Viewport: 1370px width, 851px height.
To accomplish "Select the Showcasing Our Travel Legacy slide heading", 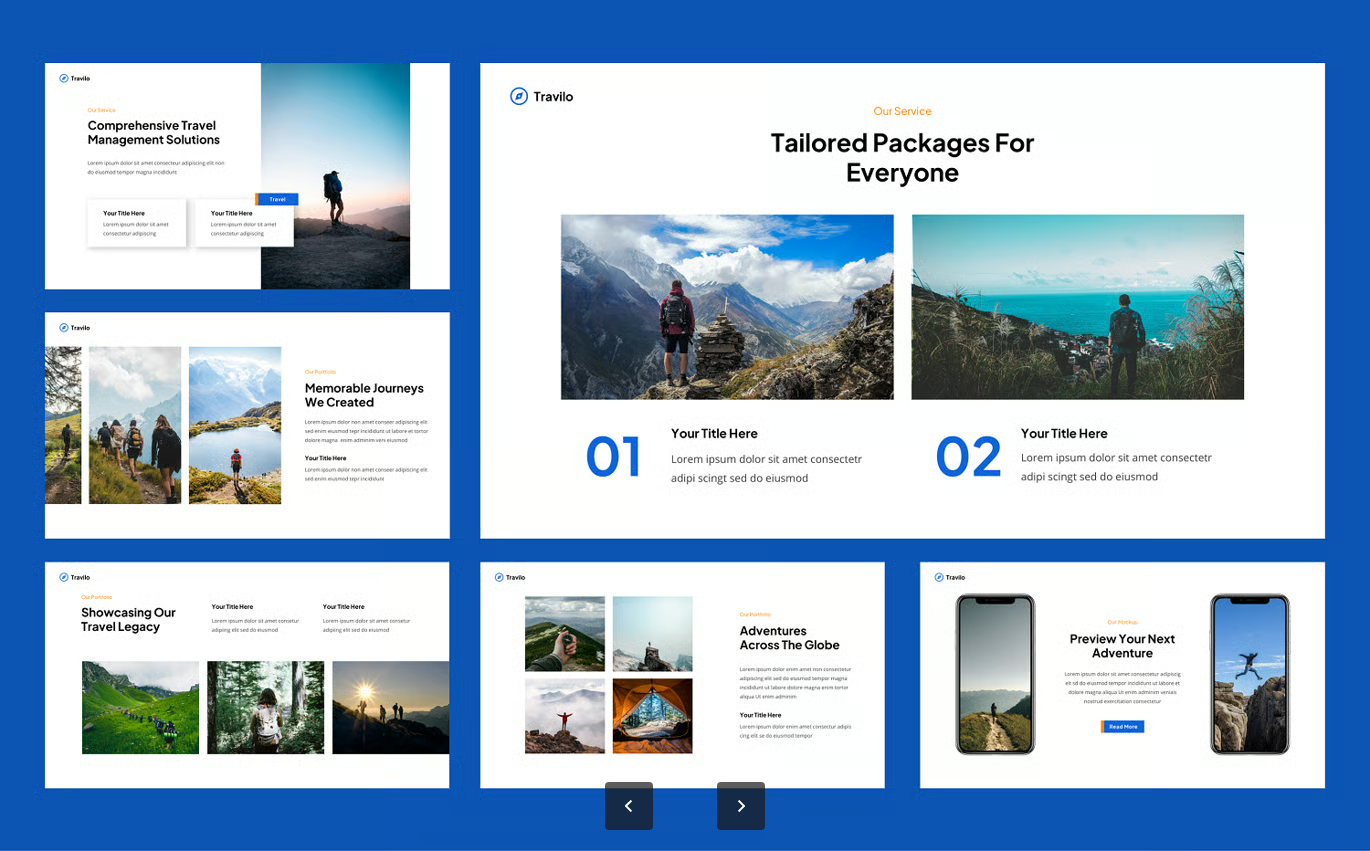I will pos(128,620).
